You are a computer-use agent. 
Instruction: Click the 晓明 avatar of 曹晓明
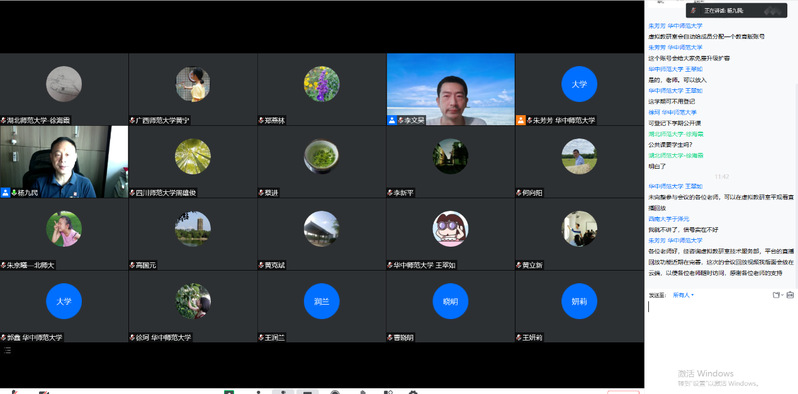450,301
